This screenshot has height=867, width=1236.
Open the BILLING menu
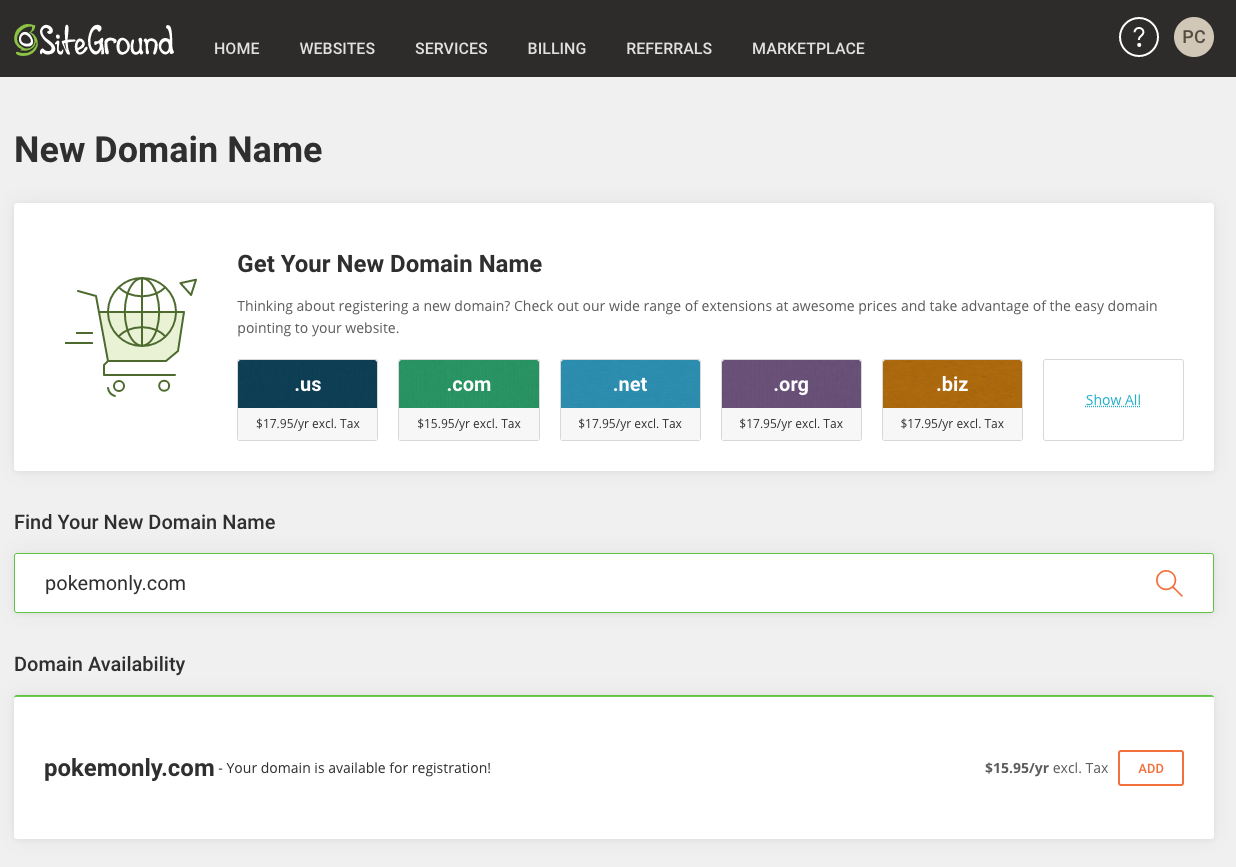(x=557, y=48)
